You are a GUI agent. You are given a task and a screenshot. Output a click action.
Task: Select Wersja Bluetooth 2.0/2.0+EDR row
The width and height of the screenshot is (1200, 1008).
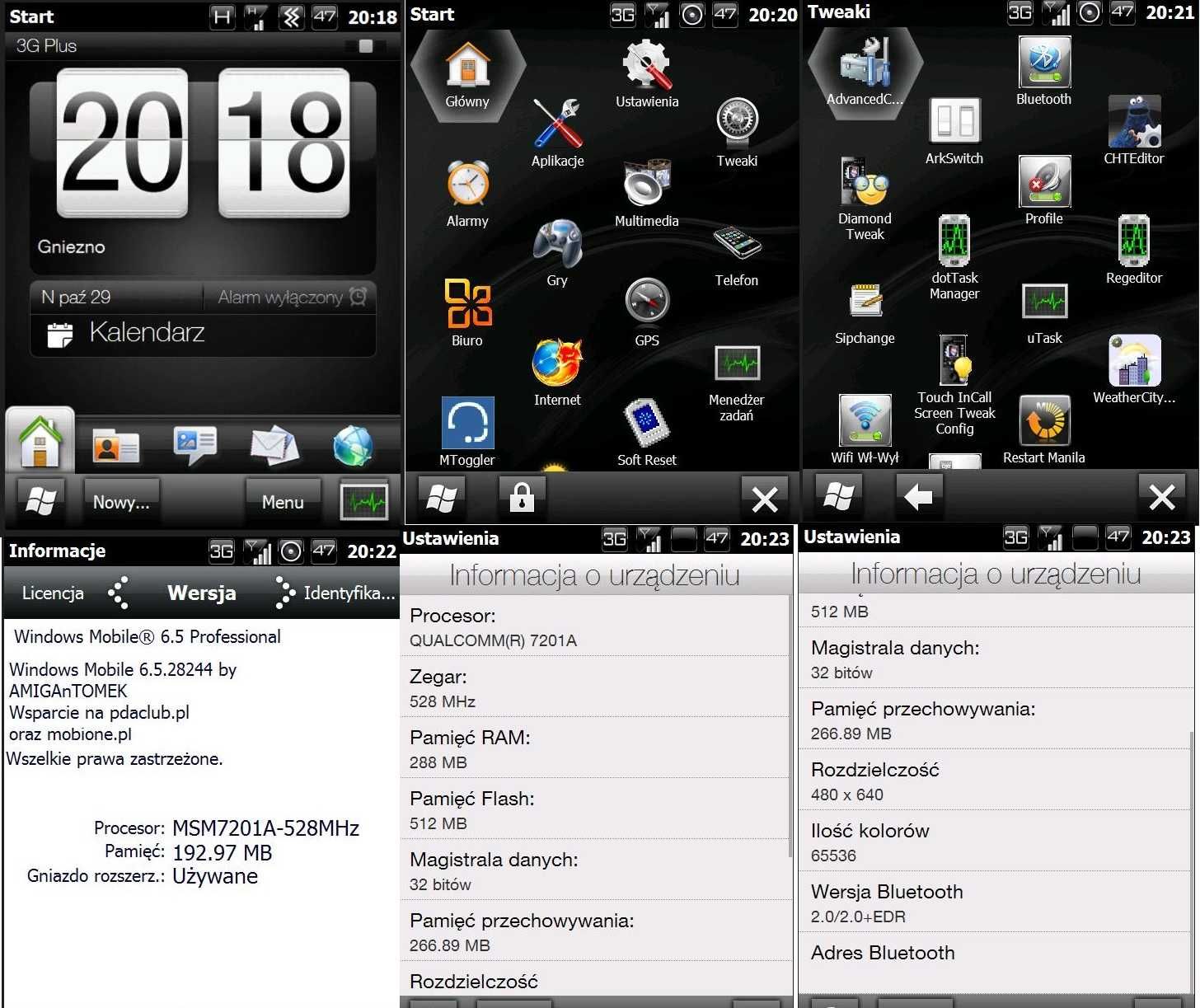[996, 903]
